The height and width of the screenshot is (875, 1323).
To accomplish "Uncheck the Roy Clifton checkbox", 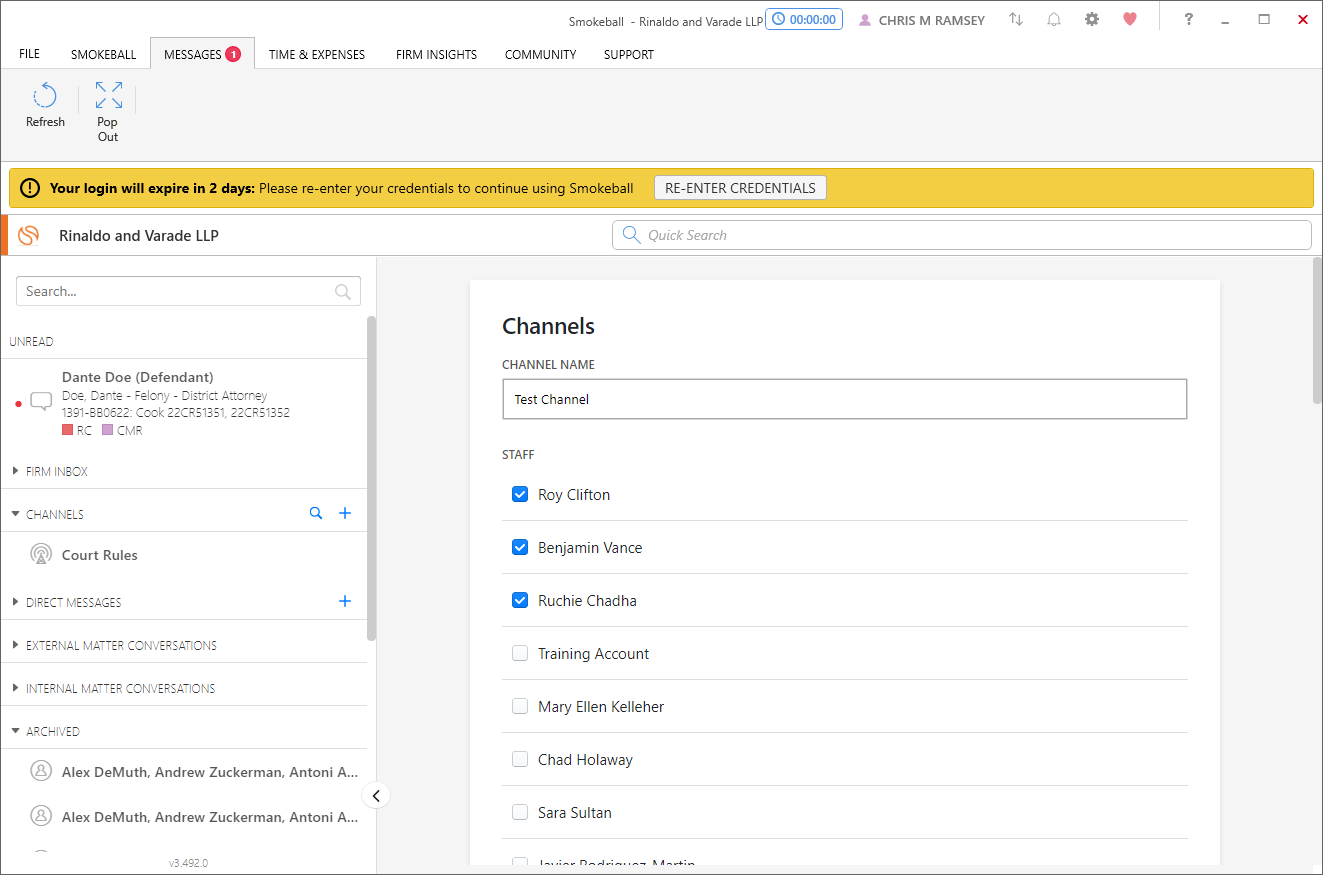I will pos(520,494).
